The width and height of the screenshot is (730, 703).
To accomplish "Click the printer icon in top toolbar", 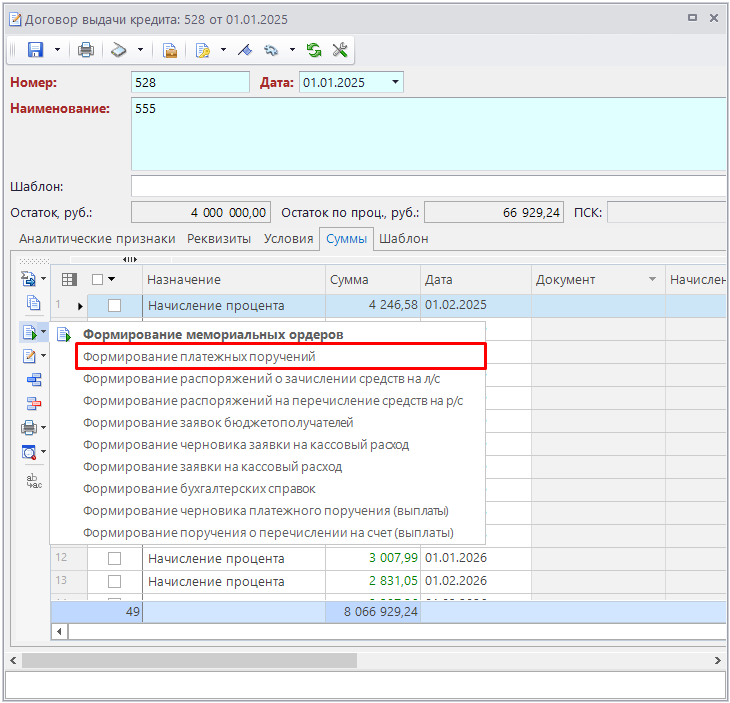I will (x=86, y=50).
